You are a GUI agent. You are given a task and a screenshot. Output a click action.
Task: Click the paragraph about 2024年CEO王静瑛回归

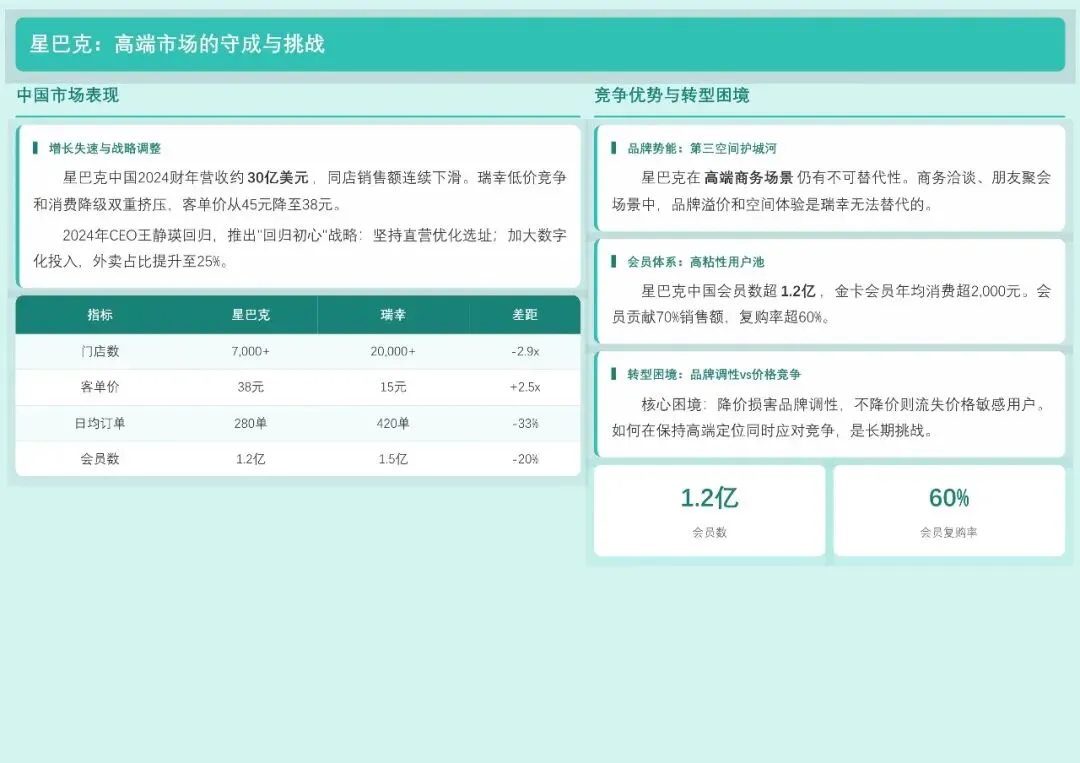tap(300, 248)
